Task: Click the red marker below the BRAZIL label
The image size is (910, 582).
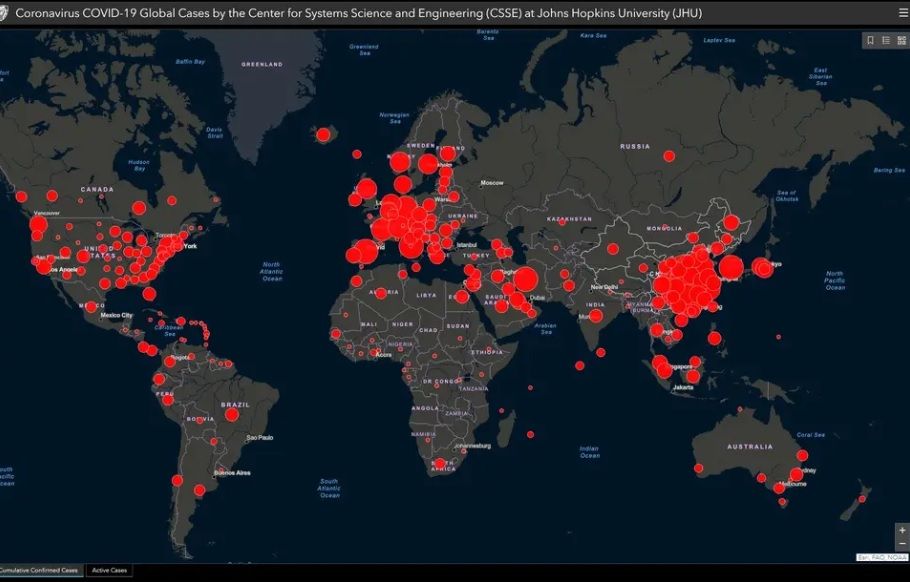Action: pos(232,415)
